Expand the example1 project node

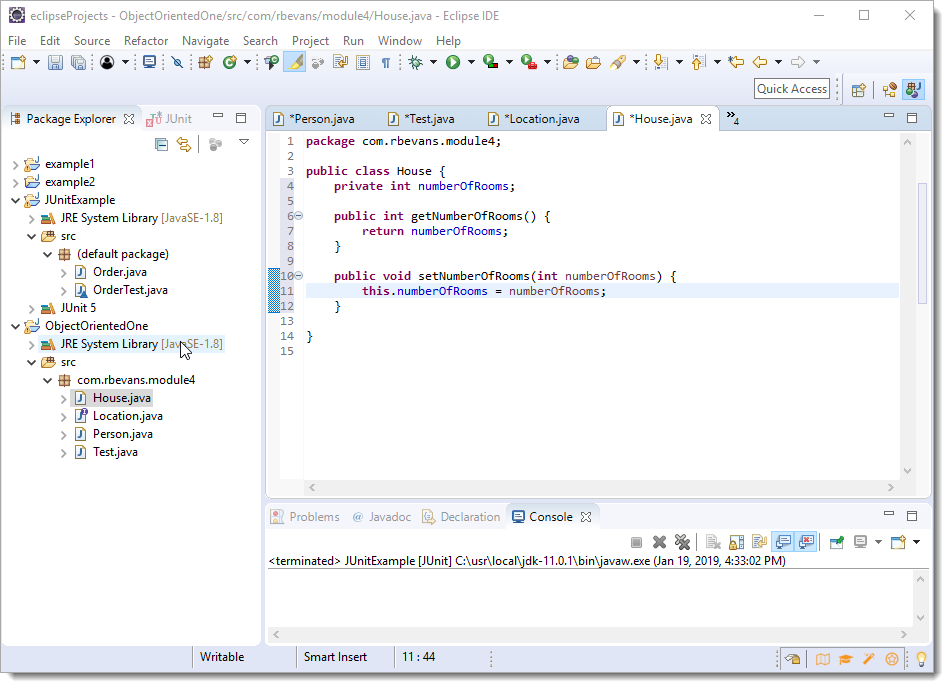(x=16, y=165)
